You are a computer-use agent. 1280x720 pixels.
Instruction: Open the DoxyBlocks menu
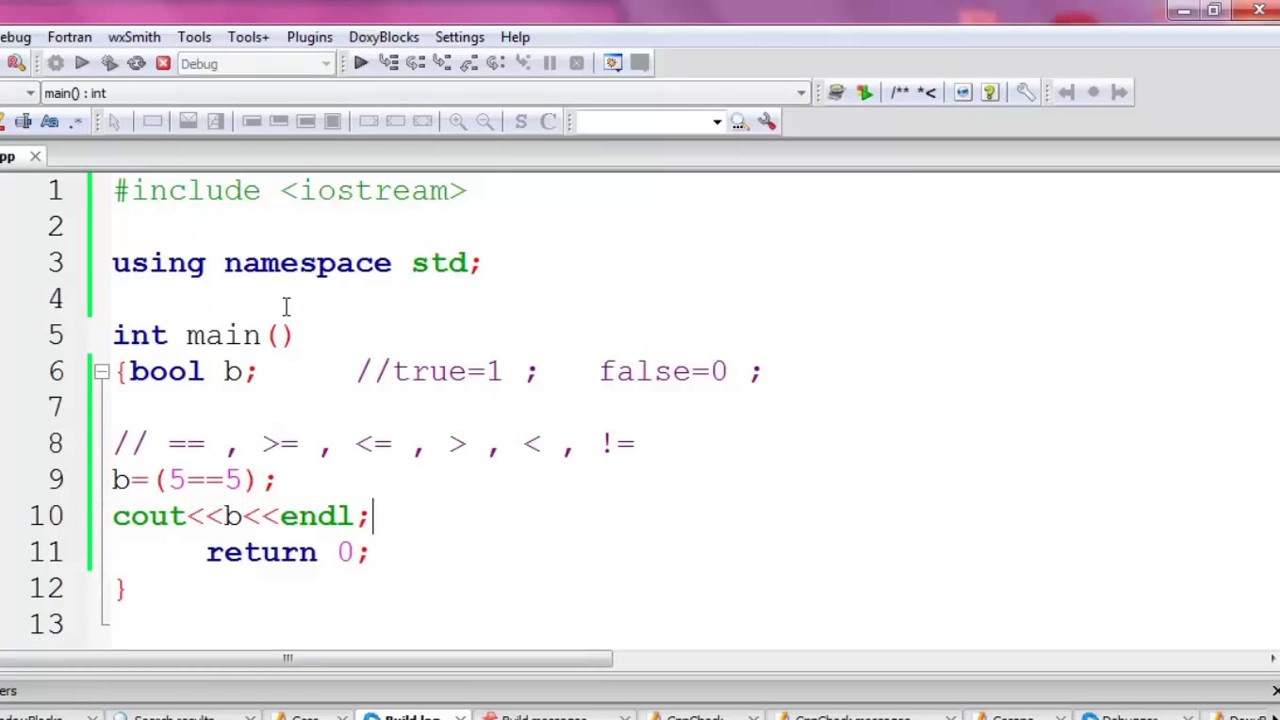coord(384,37)
